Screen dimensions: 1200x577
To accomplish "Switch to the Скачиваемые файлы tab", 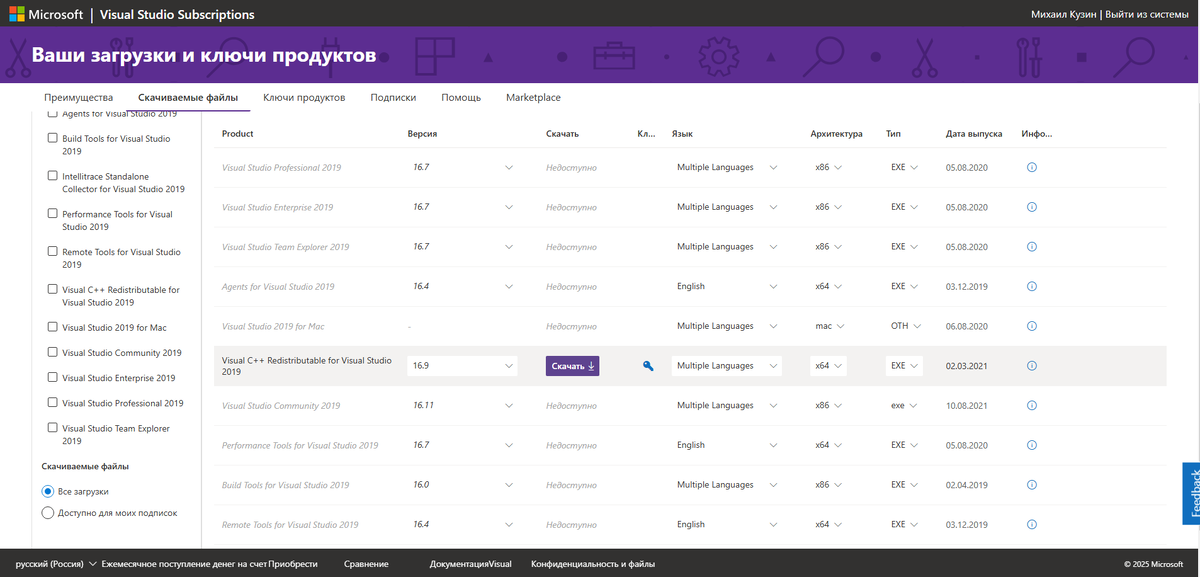I will pos(188,98).
